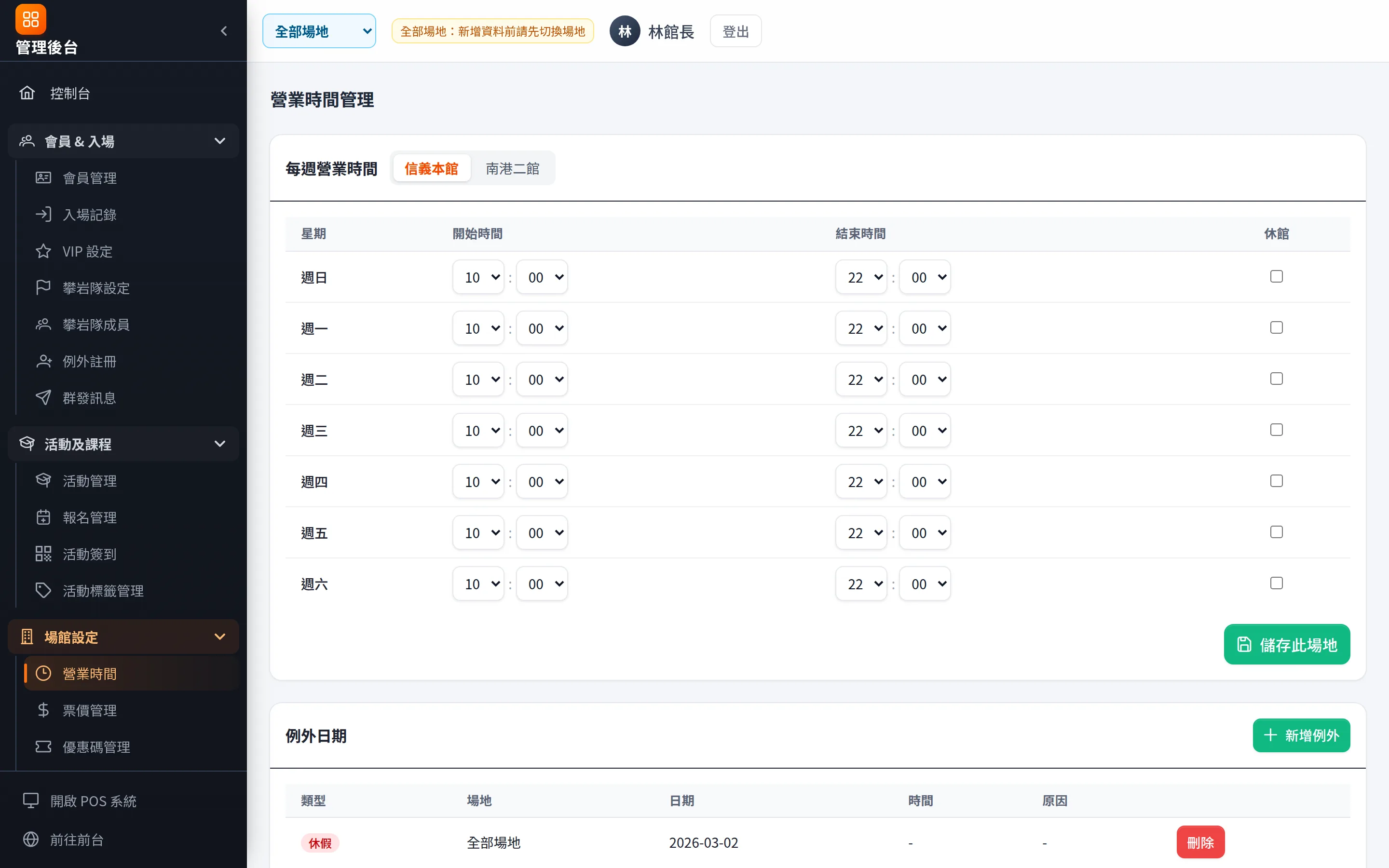Switch to 南港二館 tab
This screenshot has height=868, width=1389.
(x=513, y=168)
